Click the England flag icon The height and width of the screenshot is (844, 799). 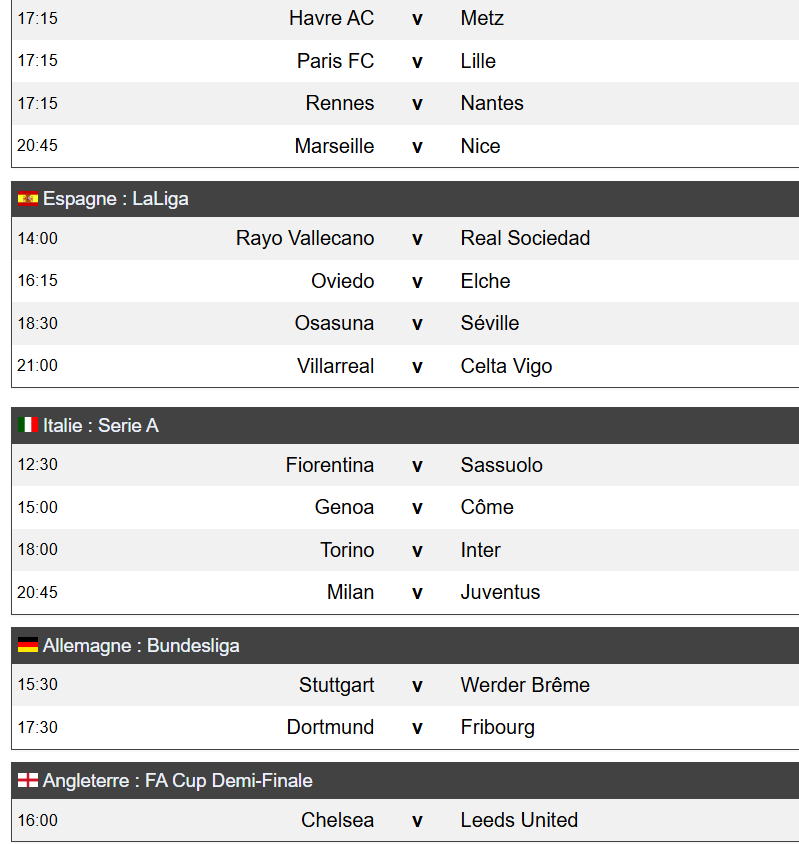click(27, 781)
